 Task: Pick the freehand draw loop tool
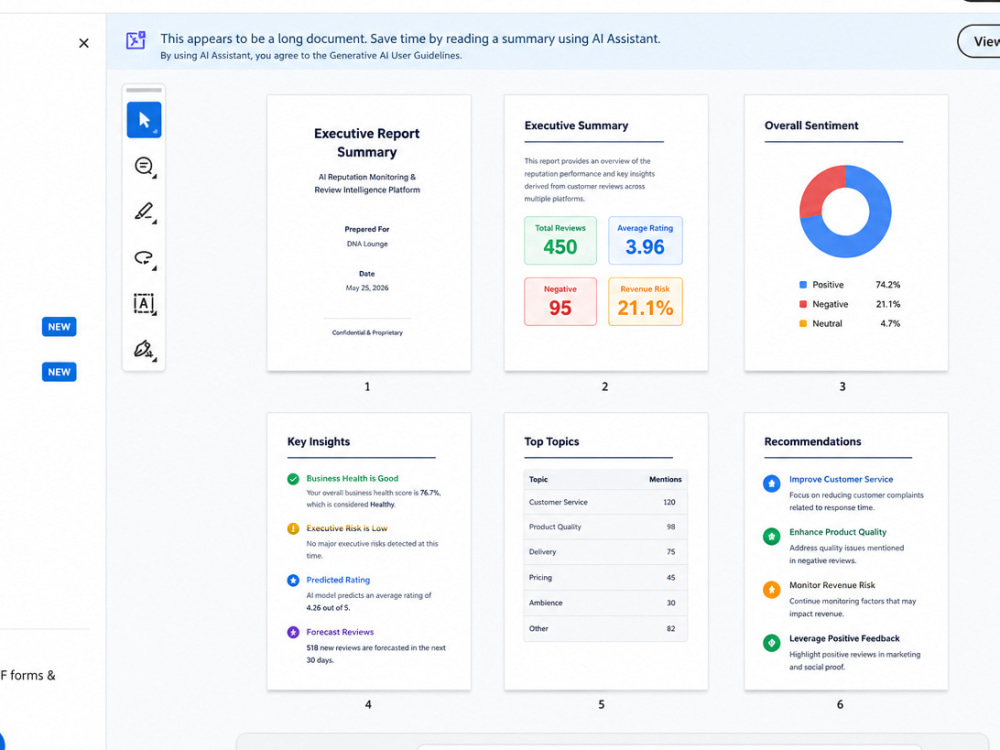point(144,258)
